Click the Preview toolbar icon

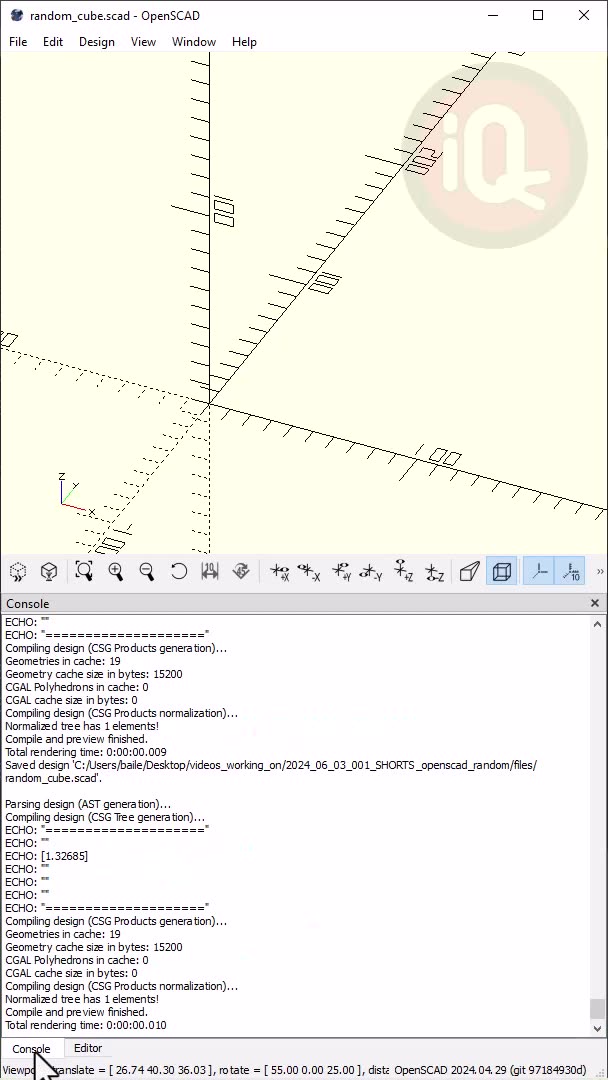pyautogui.click(x=18, y=572)
